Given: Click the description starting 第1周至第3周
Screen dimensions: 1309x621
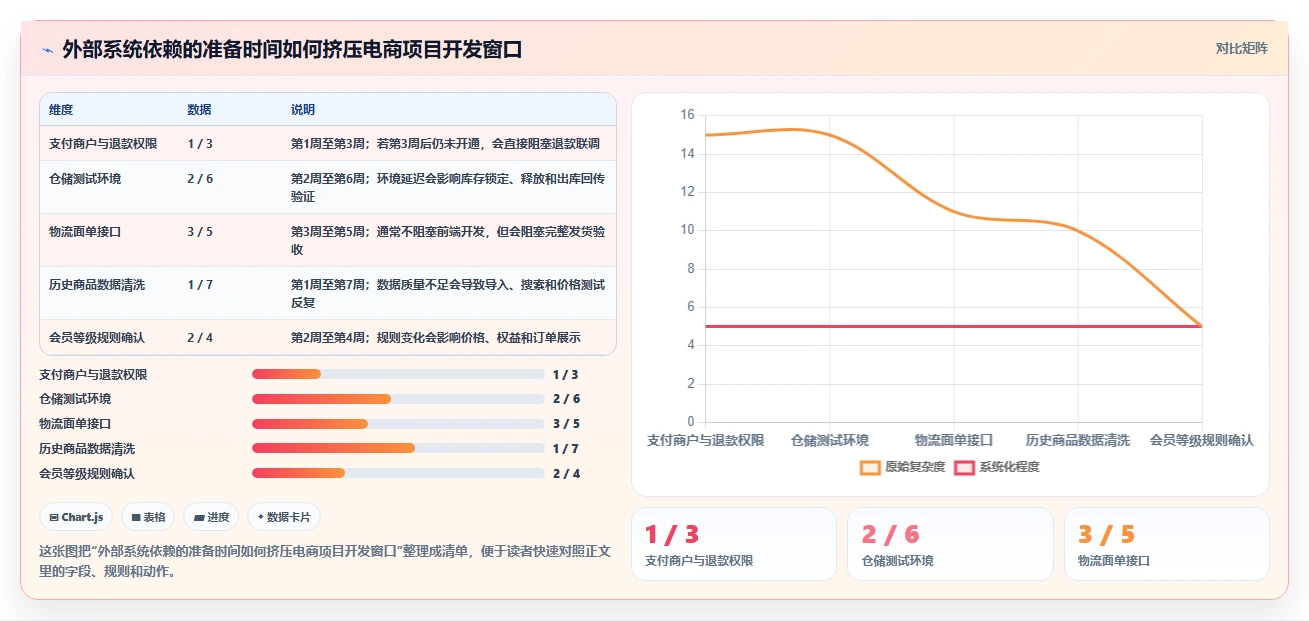Looking at the screenshot, I should coord(445,143).
